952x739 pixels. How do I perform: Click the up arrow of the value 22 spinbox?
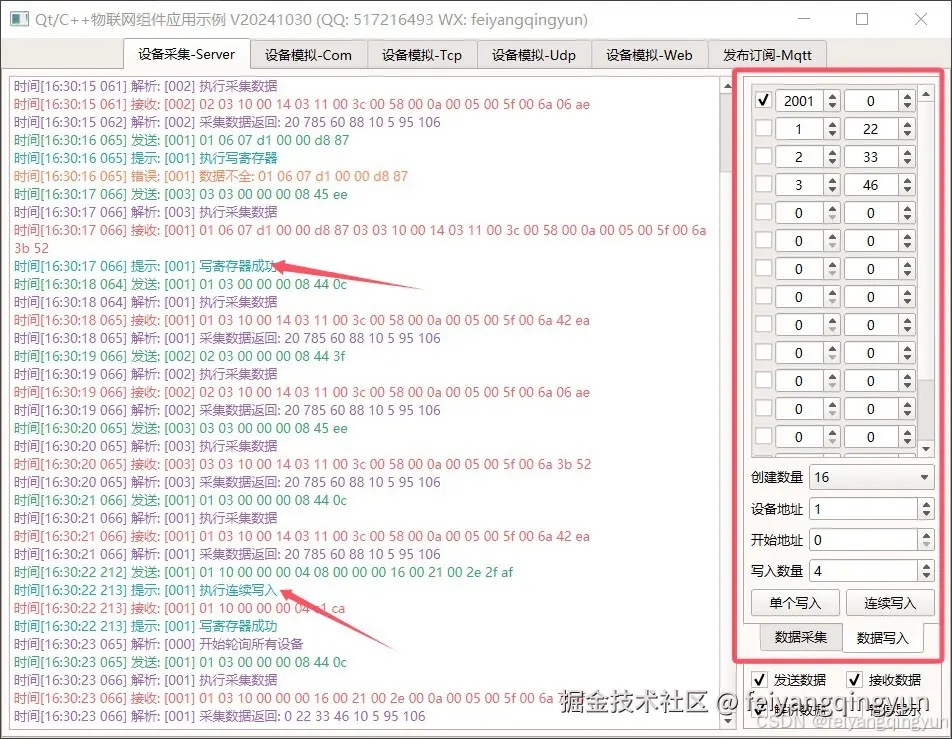[x=907, y=123]
